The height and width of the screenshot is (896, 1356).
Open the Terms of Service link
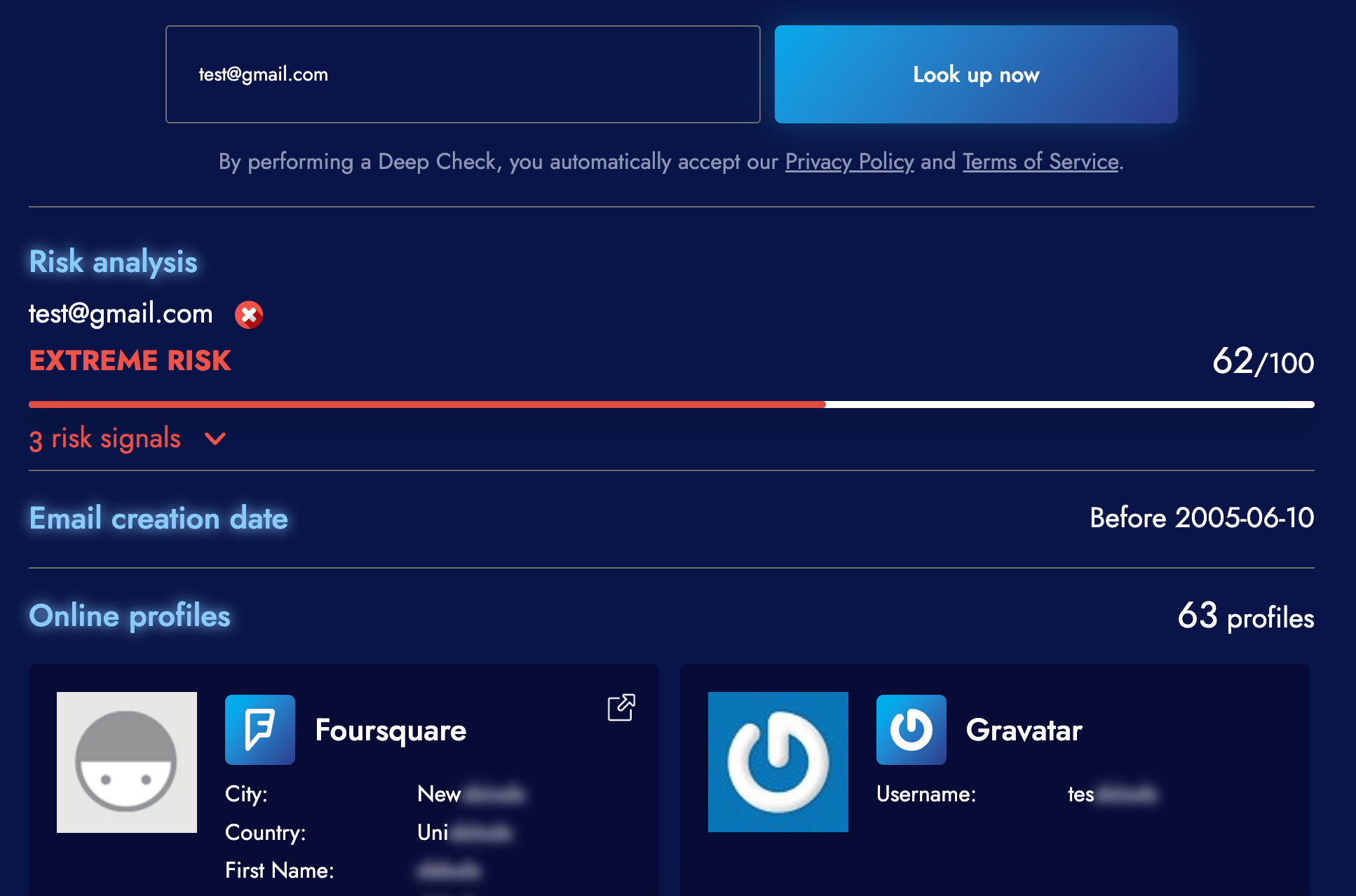(x=1040, y=162)
